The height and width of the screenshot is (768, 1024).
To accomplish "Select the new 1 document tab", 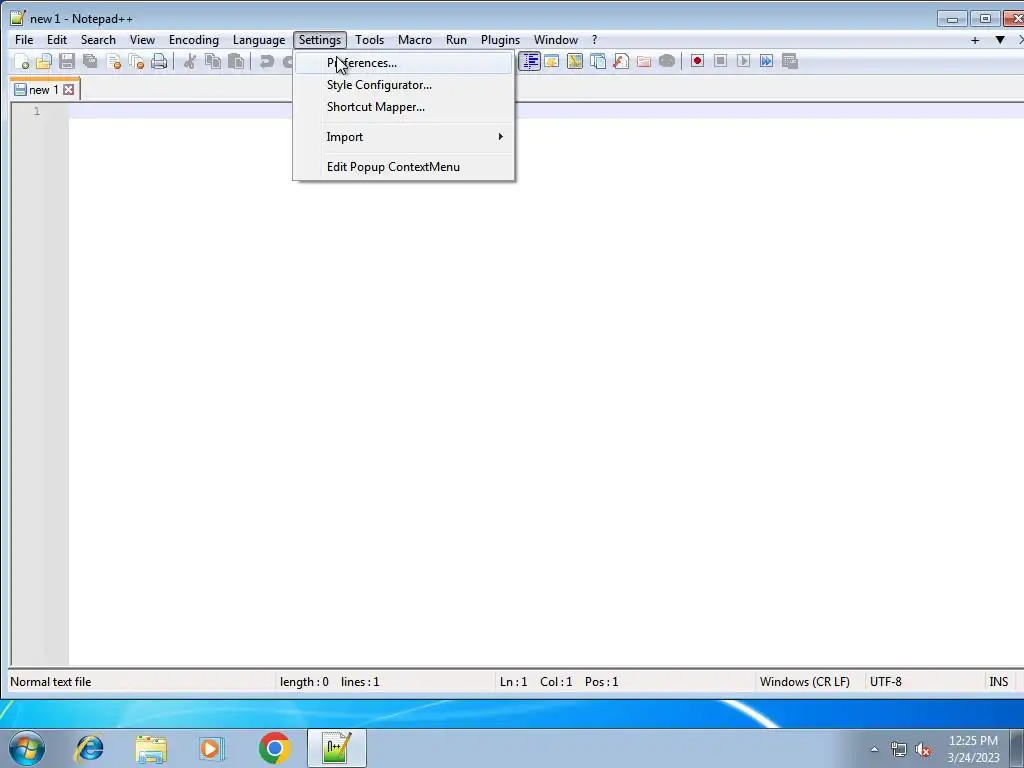I will [43, 89].
